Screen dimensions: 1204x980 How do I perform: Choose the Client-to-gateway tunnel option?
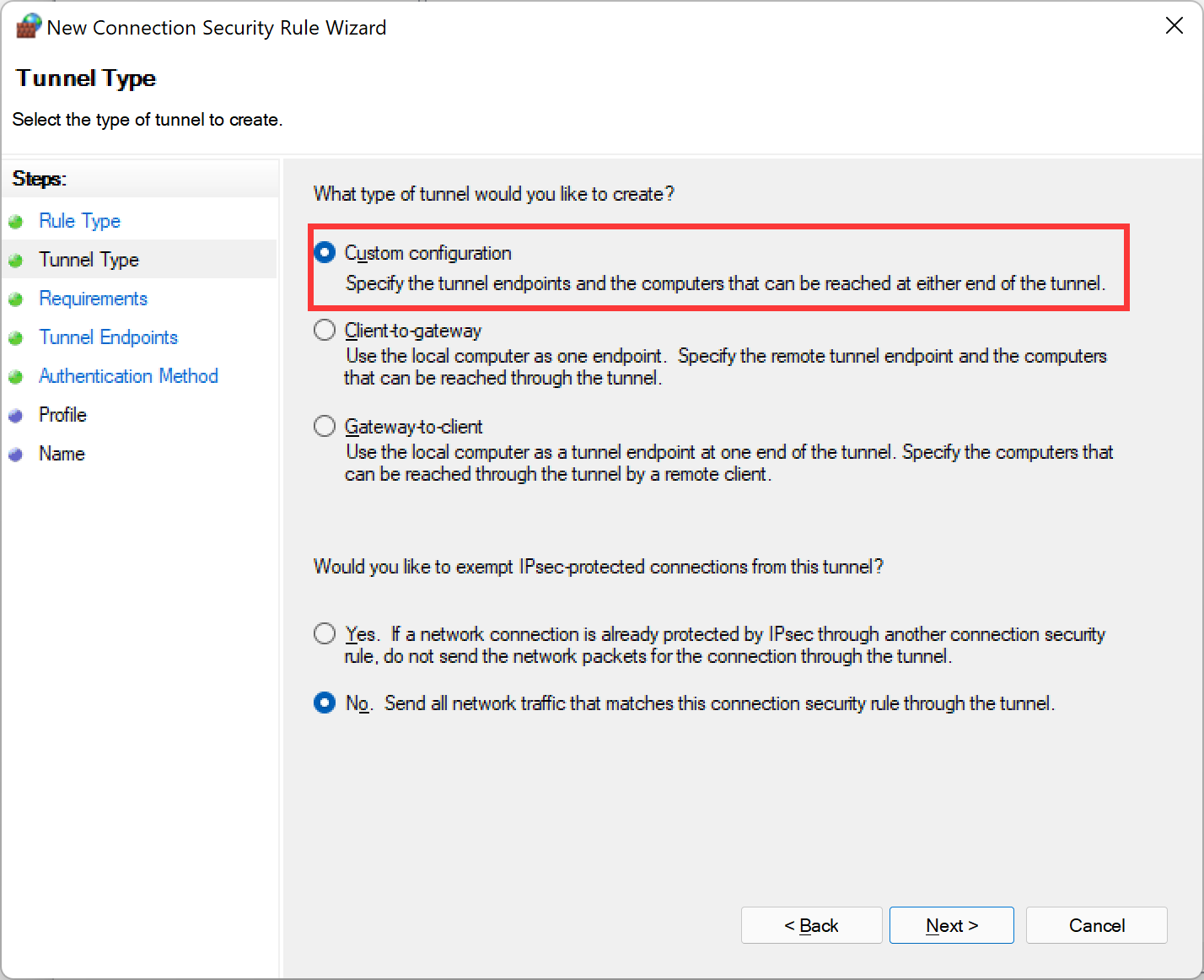325,330
